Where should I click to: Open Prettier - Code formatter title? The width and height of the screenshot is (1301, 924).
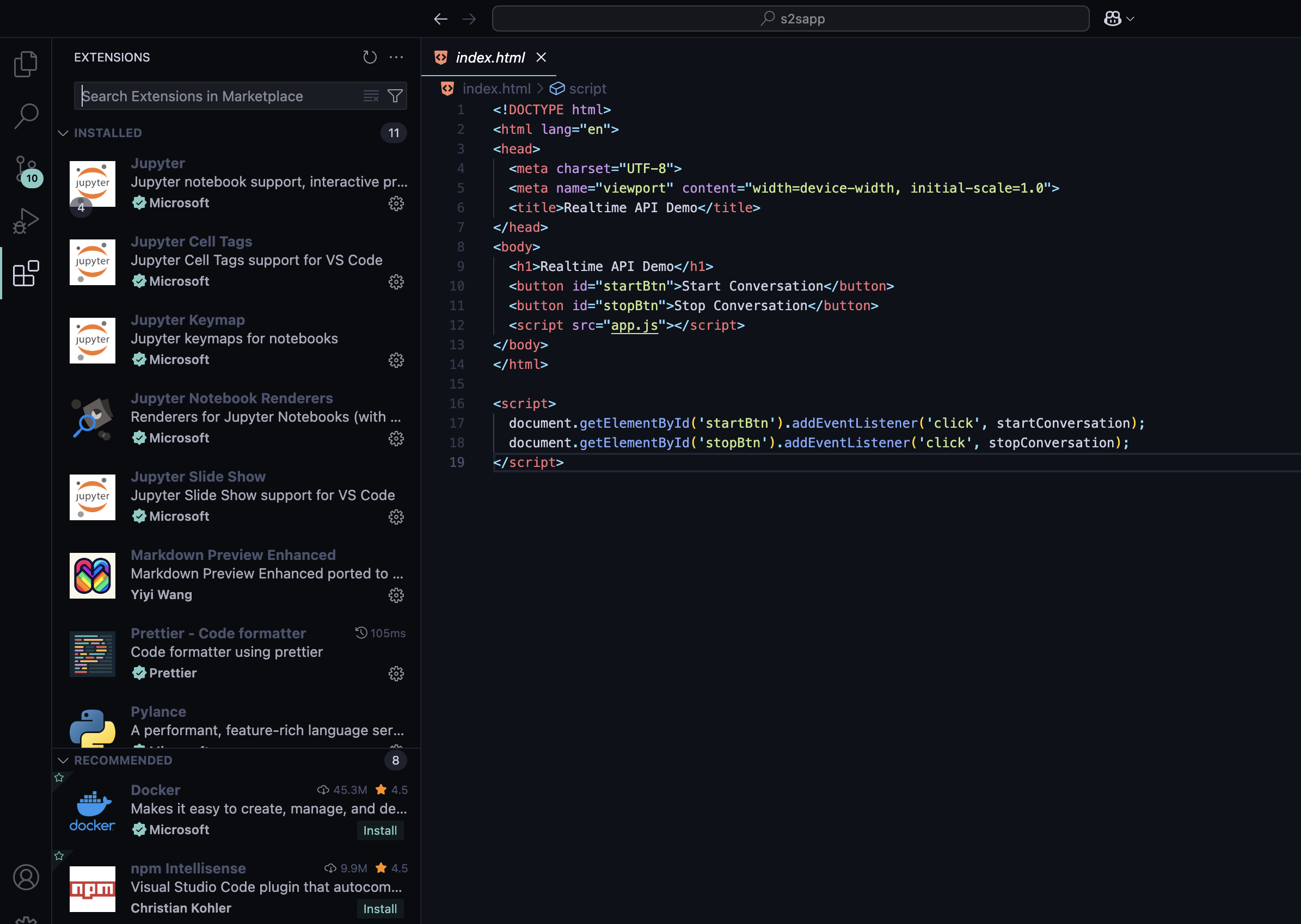[x=218, y=634]
